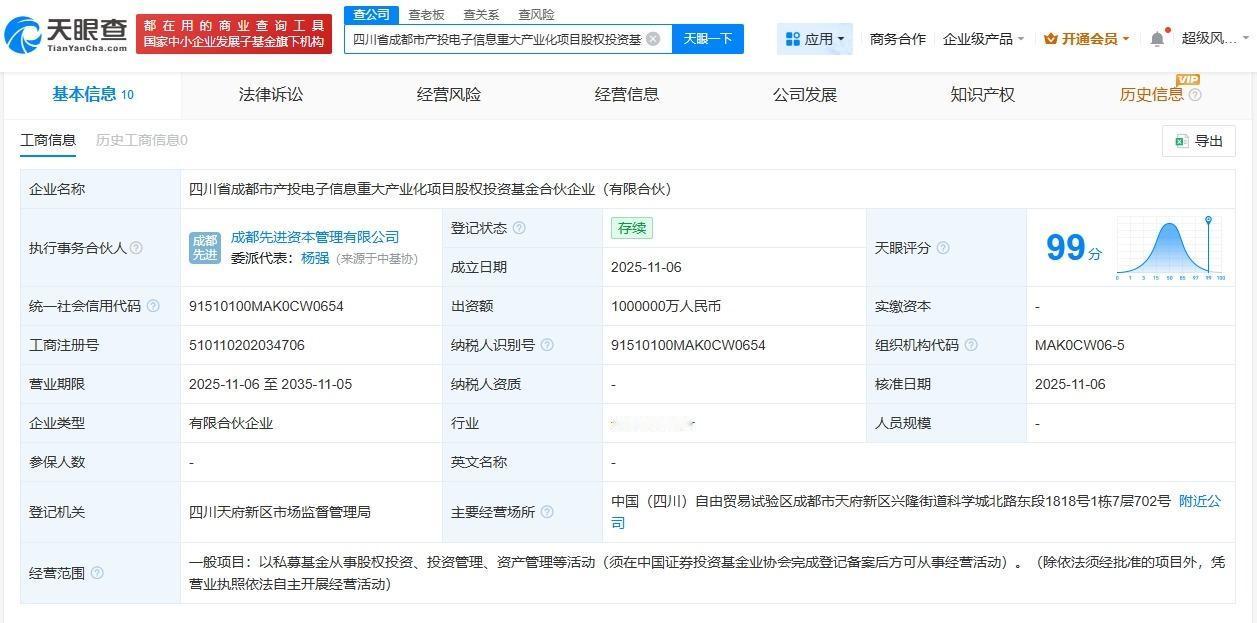Click the 91510100MAK0CW0654 credit code value
1257x623 pixels.
click(266, 306)
